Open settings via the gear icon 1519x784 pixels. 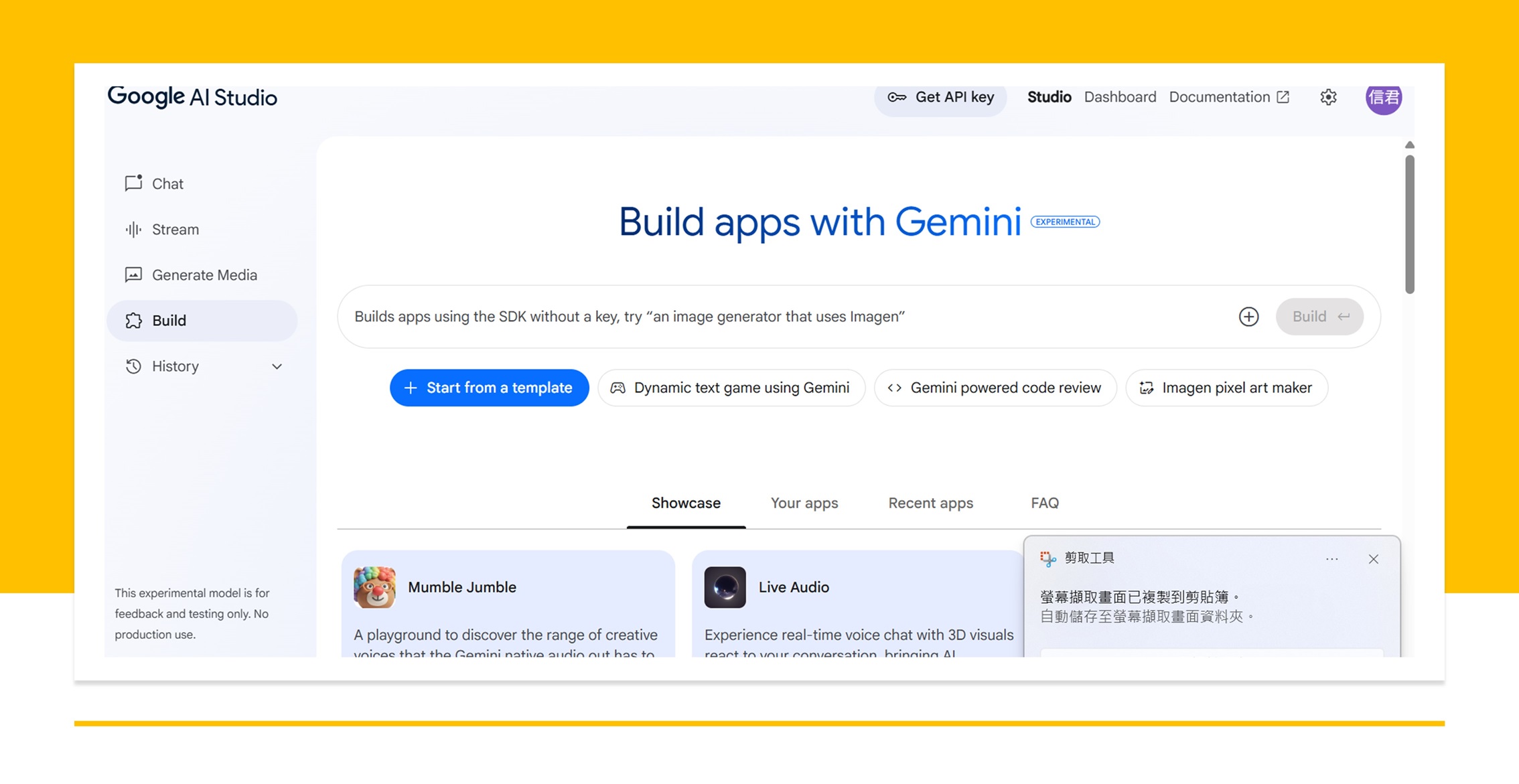(1328, 97)
